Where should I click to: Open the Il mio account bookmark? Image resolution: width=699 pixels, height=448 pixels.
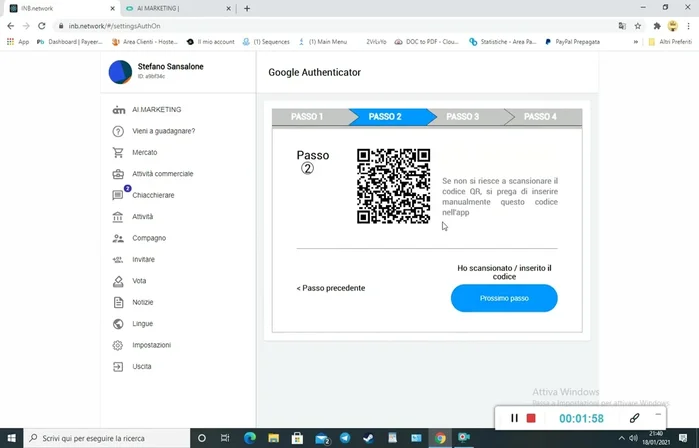point(211,42)
